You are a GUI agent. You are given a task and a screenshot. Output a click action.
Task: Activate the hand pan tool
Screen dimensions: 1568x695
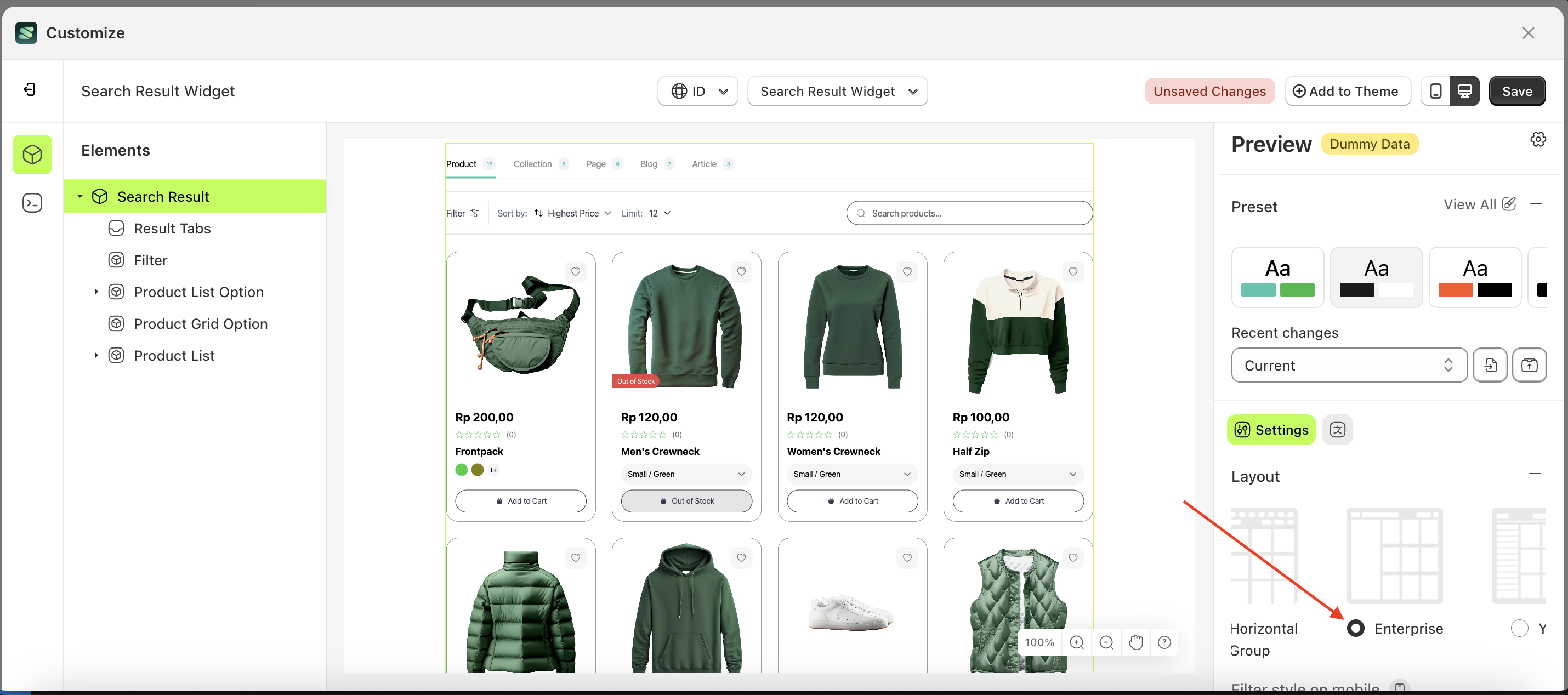1135,643
